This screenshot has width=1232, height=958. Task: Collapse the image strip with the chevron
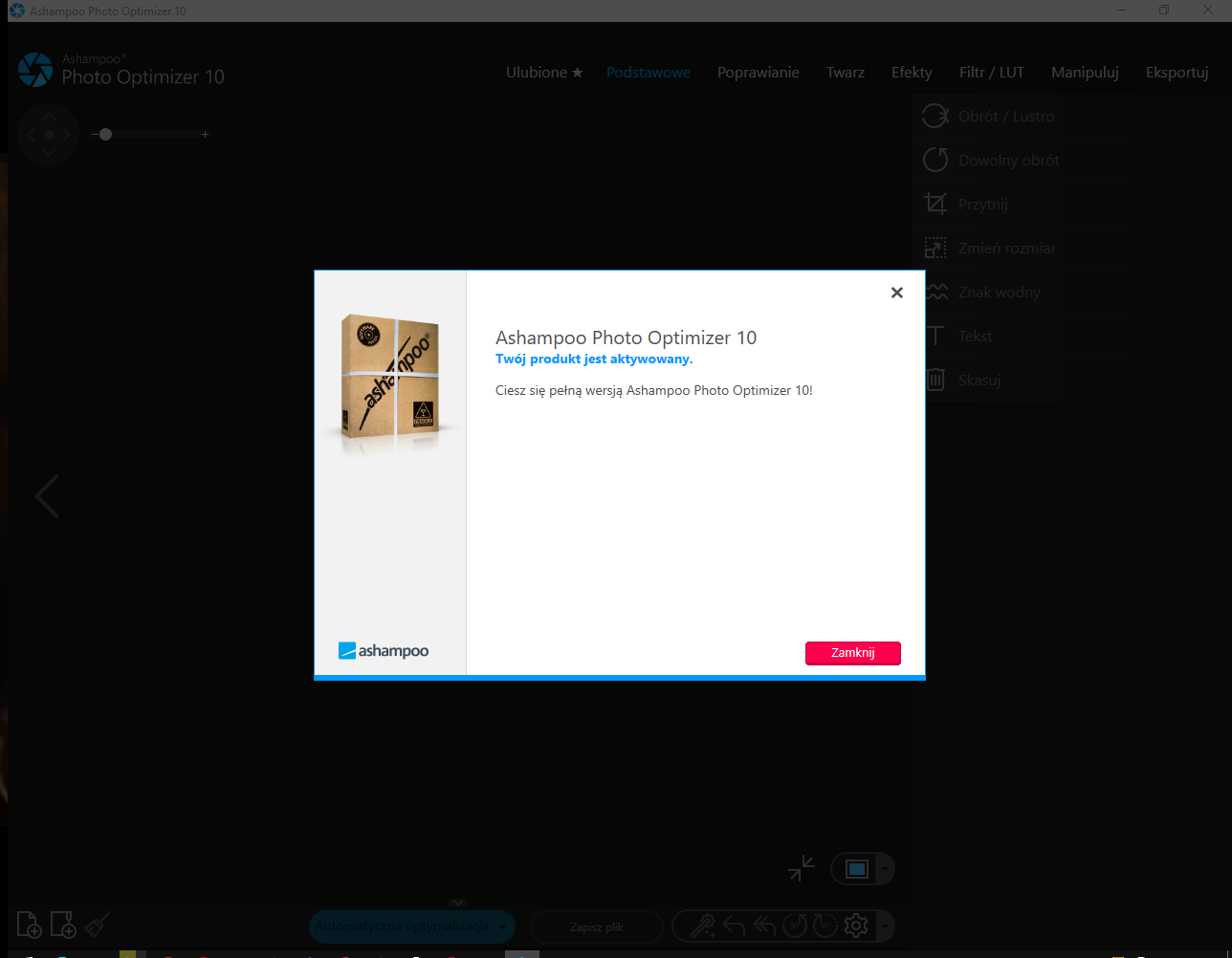coord(457,903)
